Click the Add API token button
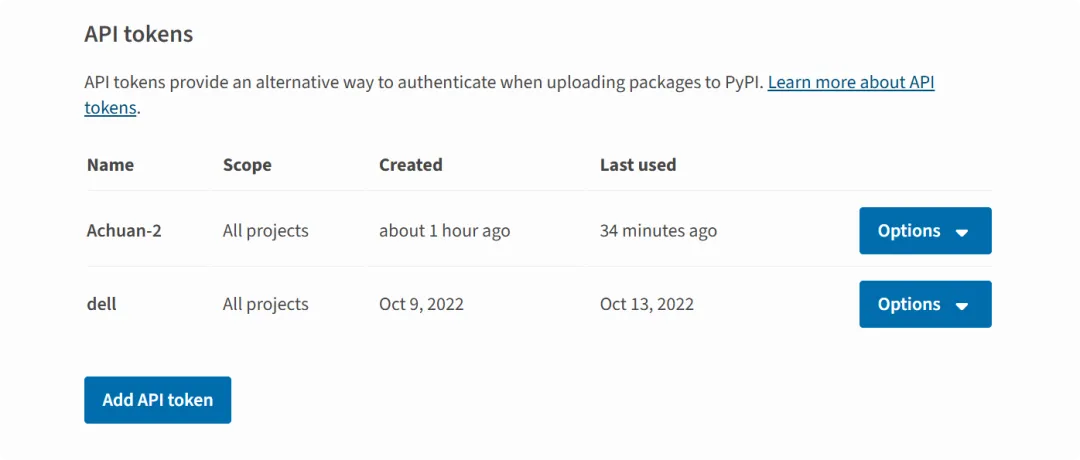Screen dimensions: 1080x460 coord(157,400)
